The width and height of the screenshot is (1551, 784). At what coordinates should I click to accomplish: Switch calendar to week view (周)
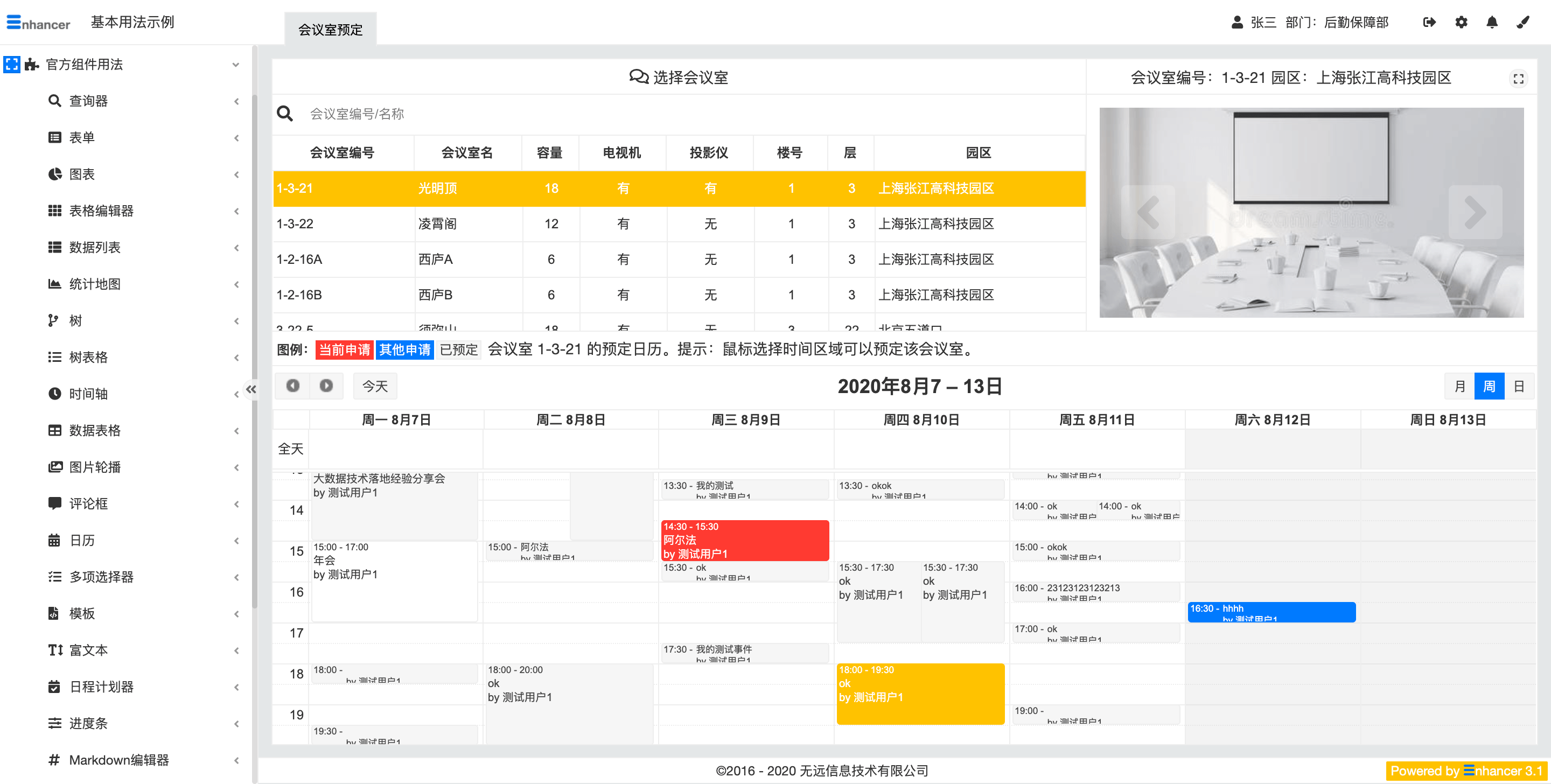[x=1489, y=386]
